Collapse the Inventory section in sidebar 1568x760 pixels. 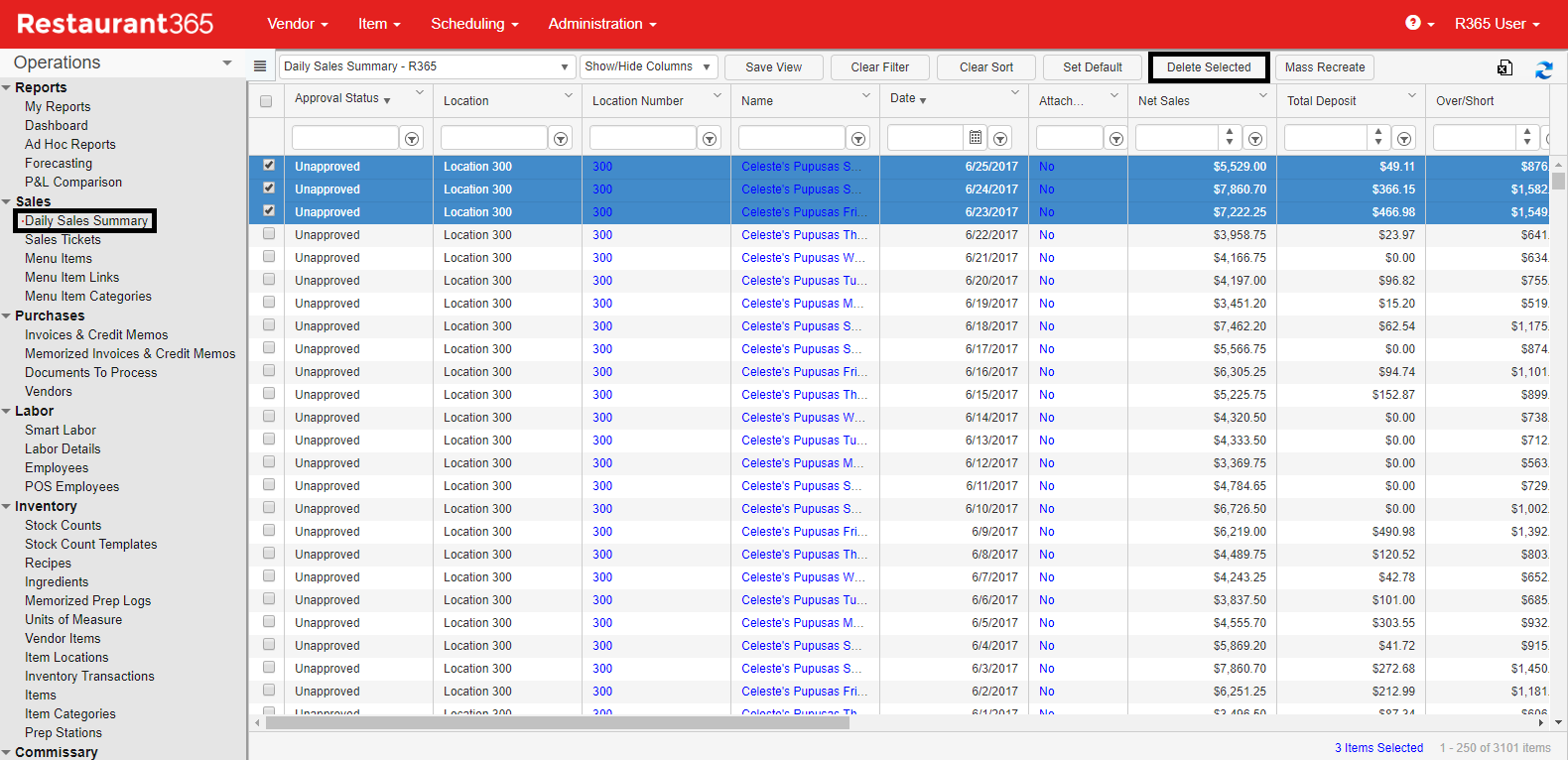(x=7, y=507)
